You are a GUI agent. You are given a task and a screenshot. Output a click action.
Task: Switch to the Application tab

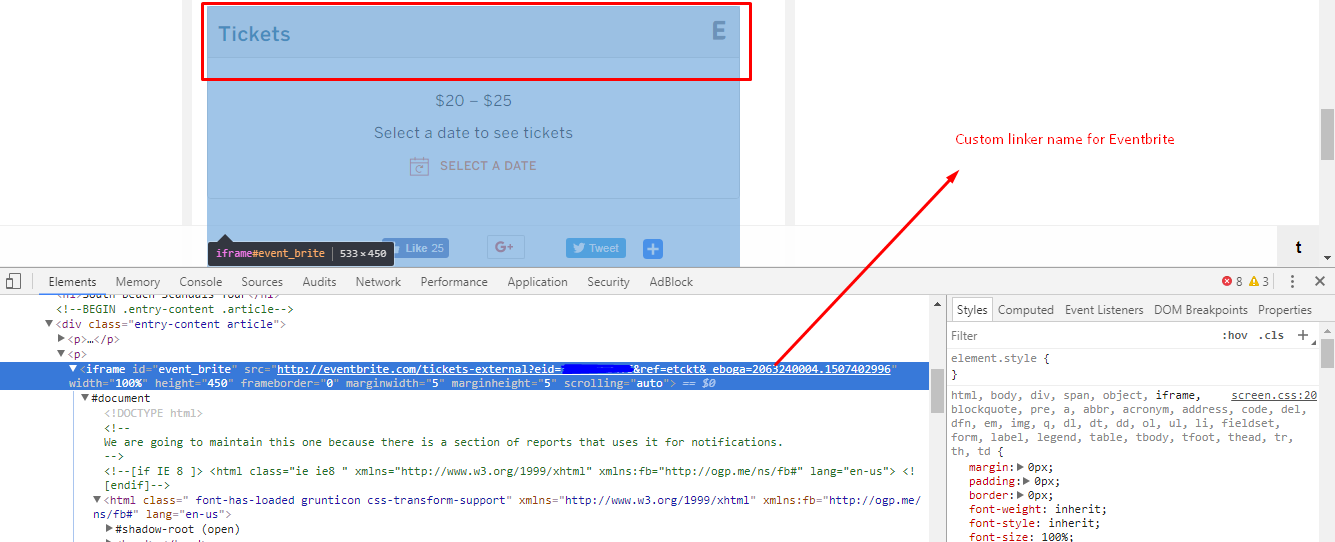[x=537, y=282]
